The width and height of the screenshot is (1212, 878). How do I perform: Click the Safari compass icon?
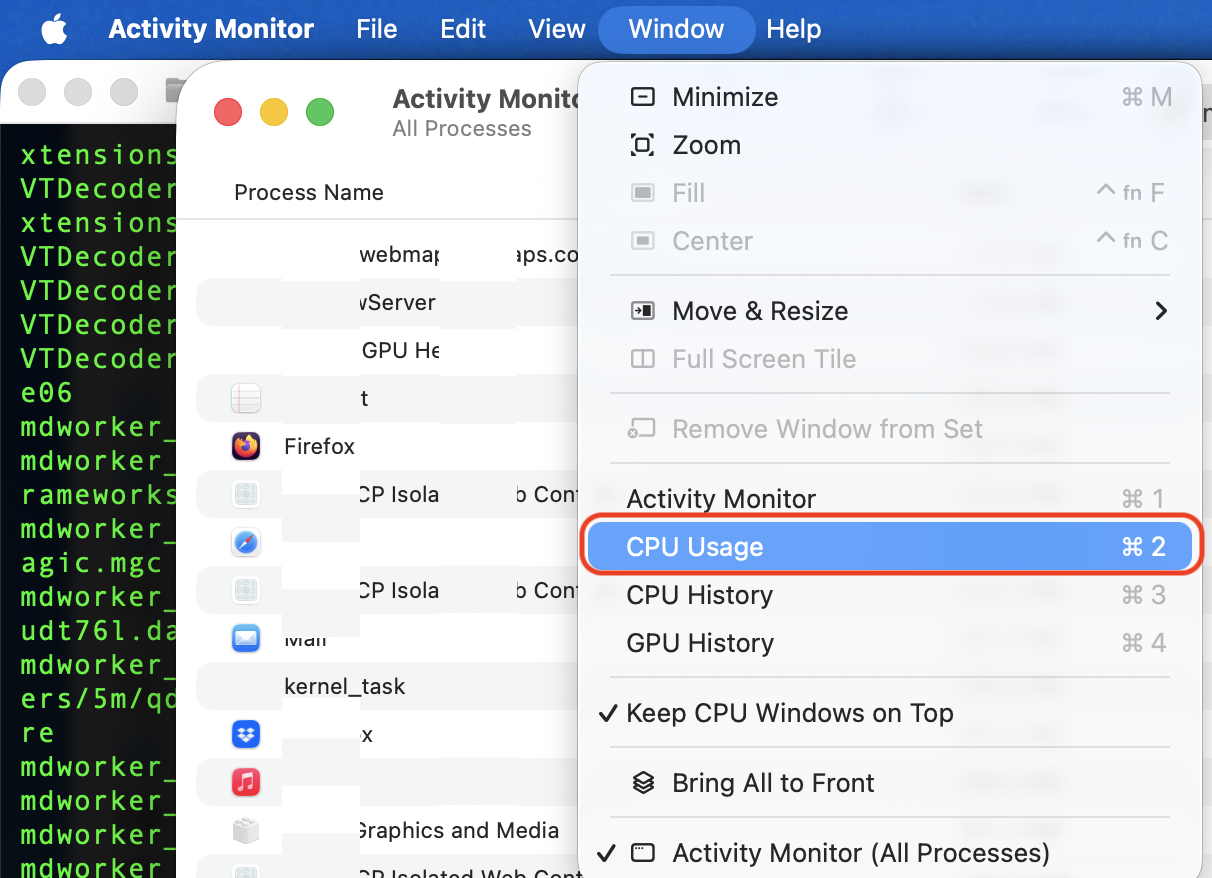coord(246,543)
